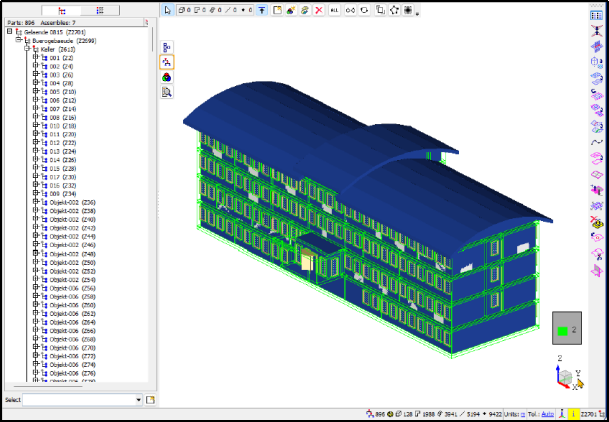This screenshot has height=422, width=609.
Task: Click the green color swatch box
Action: pos(561,329)
